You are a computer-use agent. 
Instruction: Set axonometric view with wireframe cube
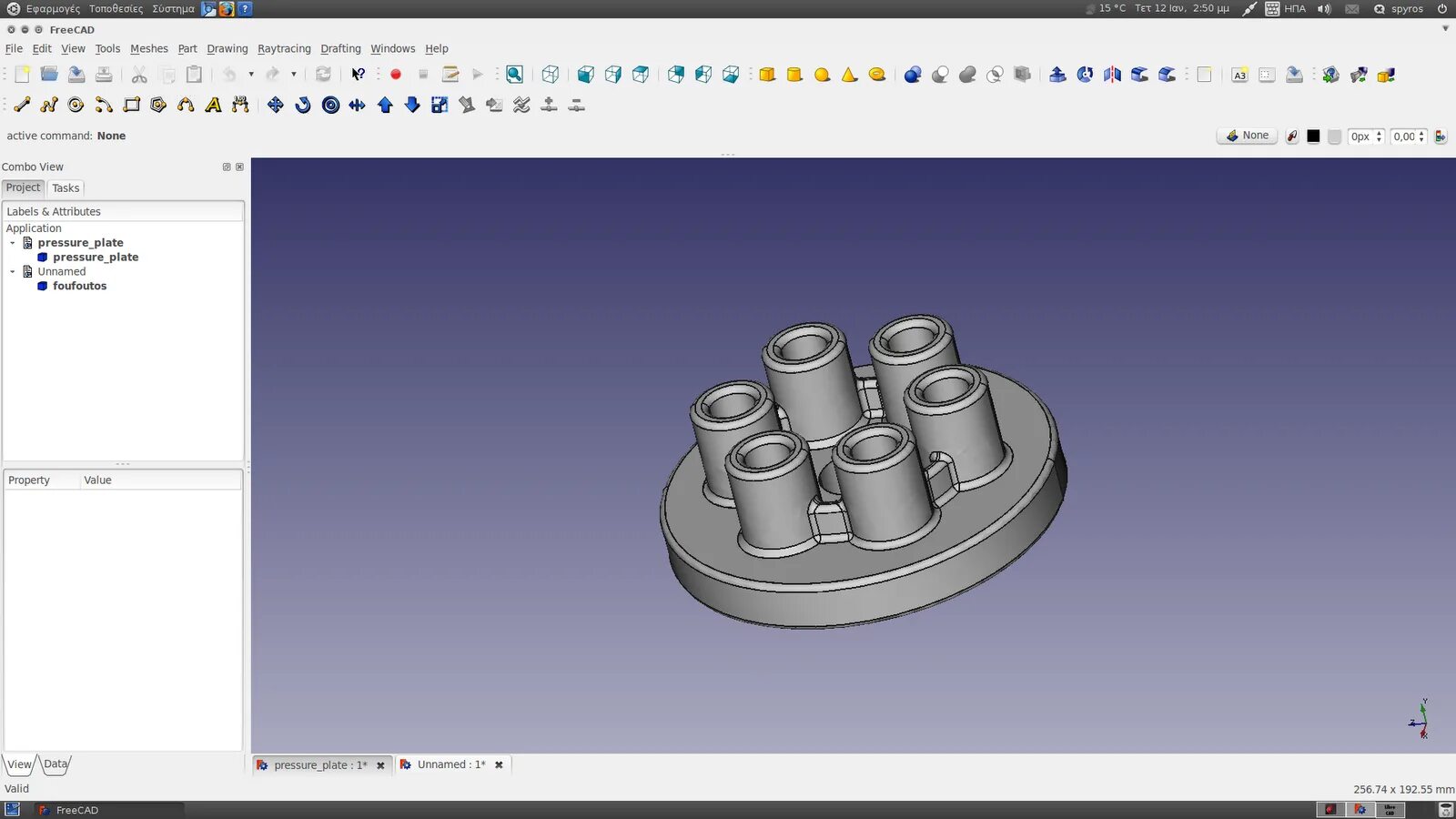coord(551,75)
